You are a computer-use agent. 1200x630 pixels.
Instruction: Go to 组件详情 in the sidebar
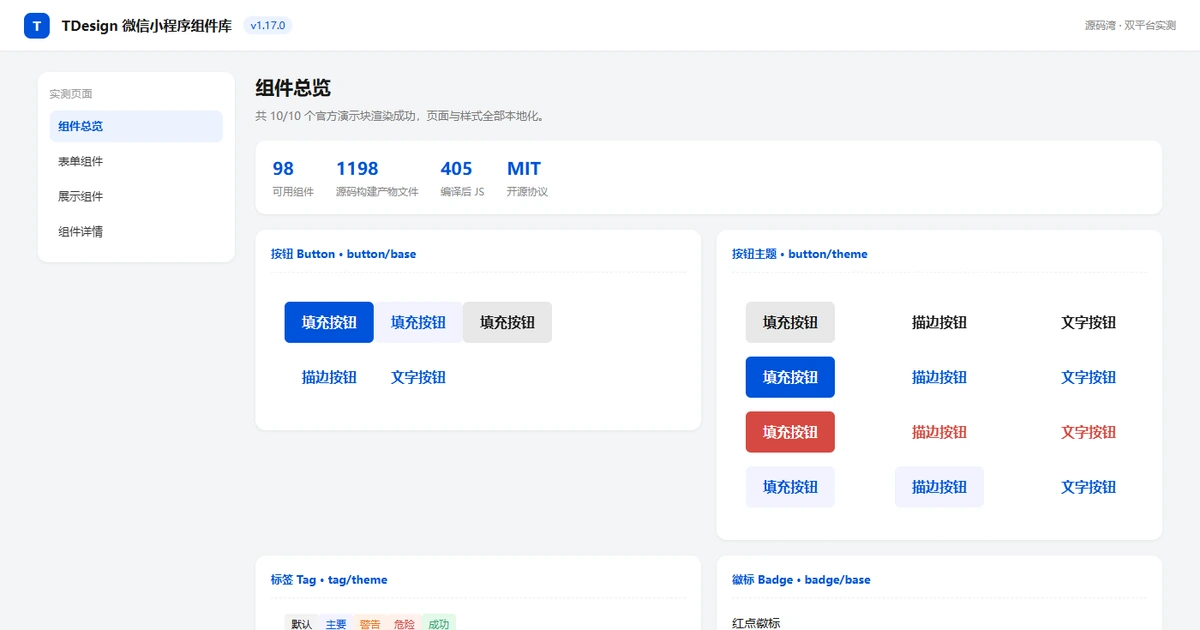pos(136,231)
